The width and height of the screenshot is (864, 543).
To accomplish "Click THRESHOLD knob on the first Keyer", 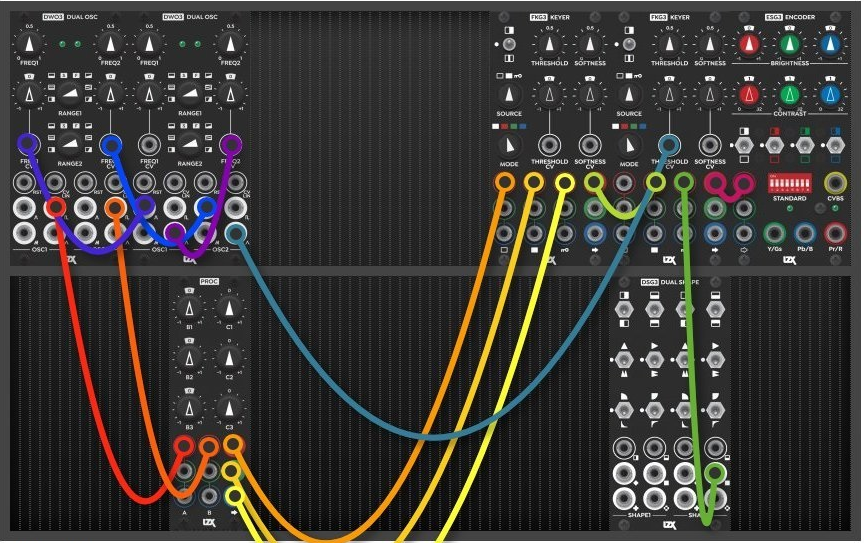I will tap(549, 45).
